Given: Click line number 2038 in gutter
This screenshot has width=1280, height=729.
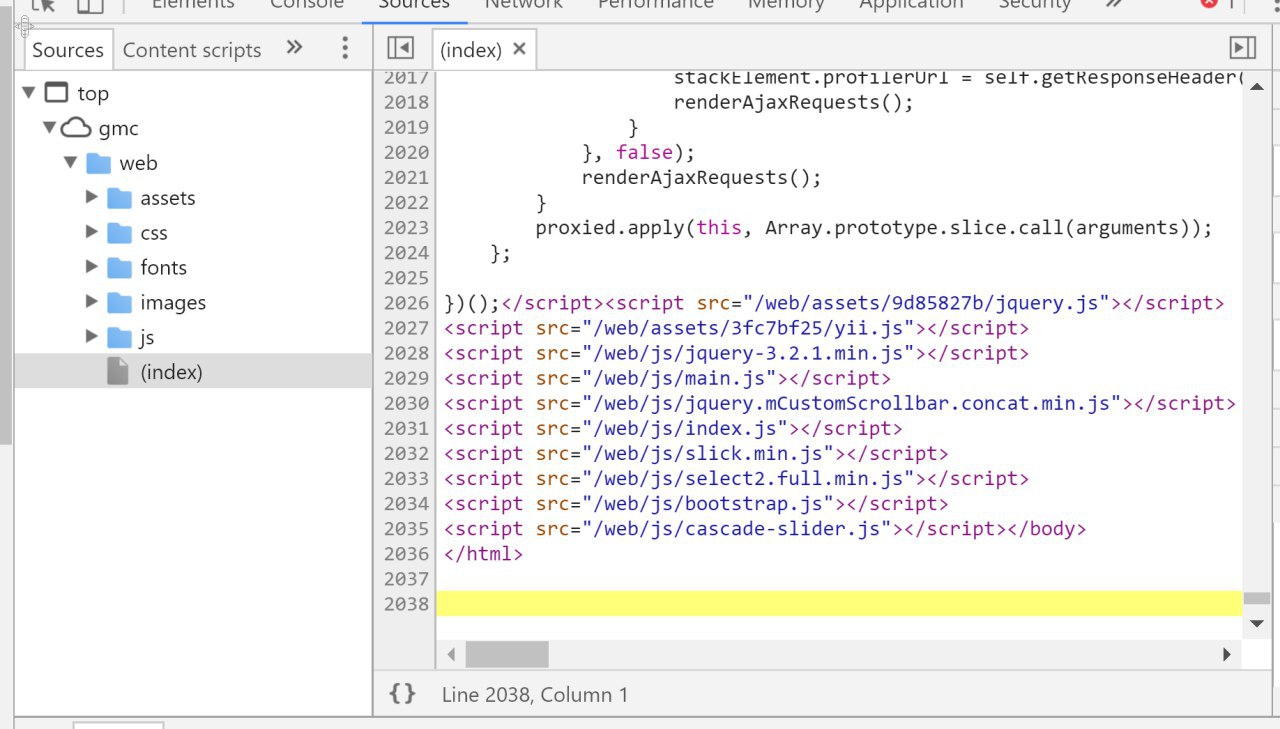Looking at the screenshot, I should tap(406, 604).
